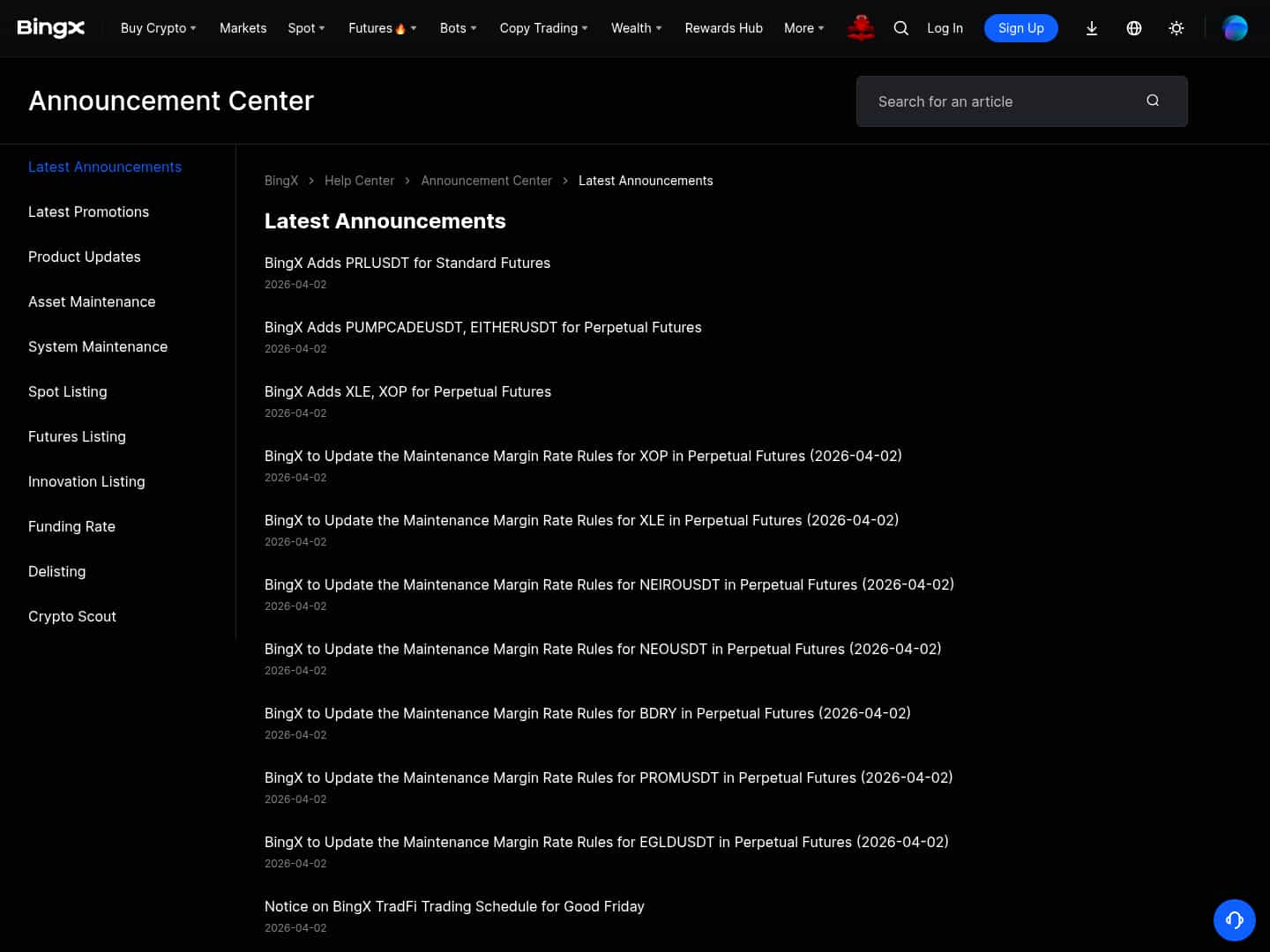
Task: Click the Sign Up button
Action: [1020, 28]
